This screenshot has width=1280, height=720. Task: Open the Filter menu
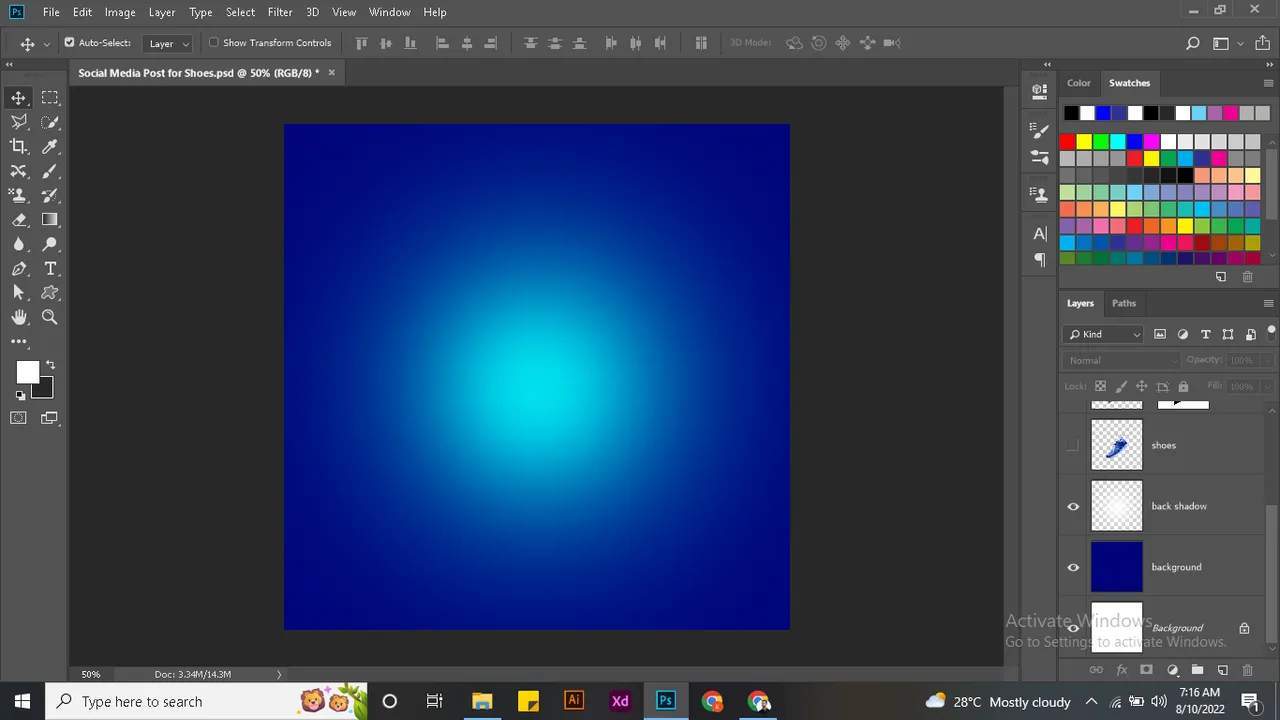(x=280, y=12)
